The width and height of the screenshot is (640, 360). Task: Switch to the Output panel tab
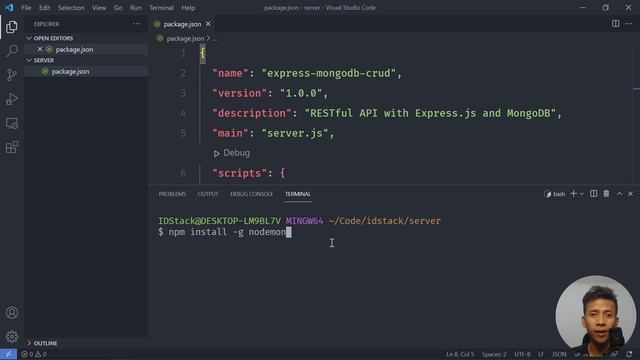[x=208, y=194]
